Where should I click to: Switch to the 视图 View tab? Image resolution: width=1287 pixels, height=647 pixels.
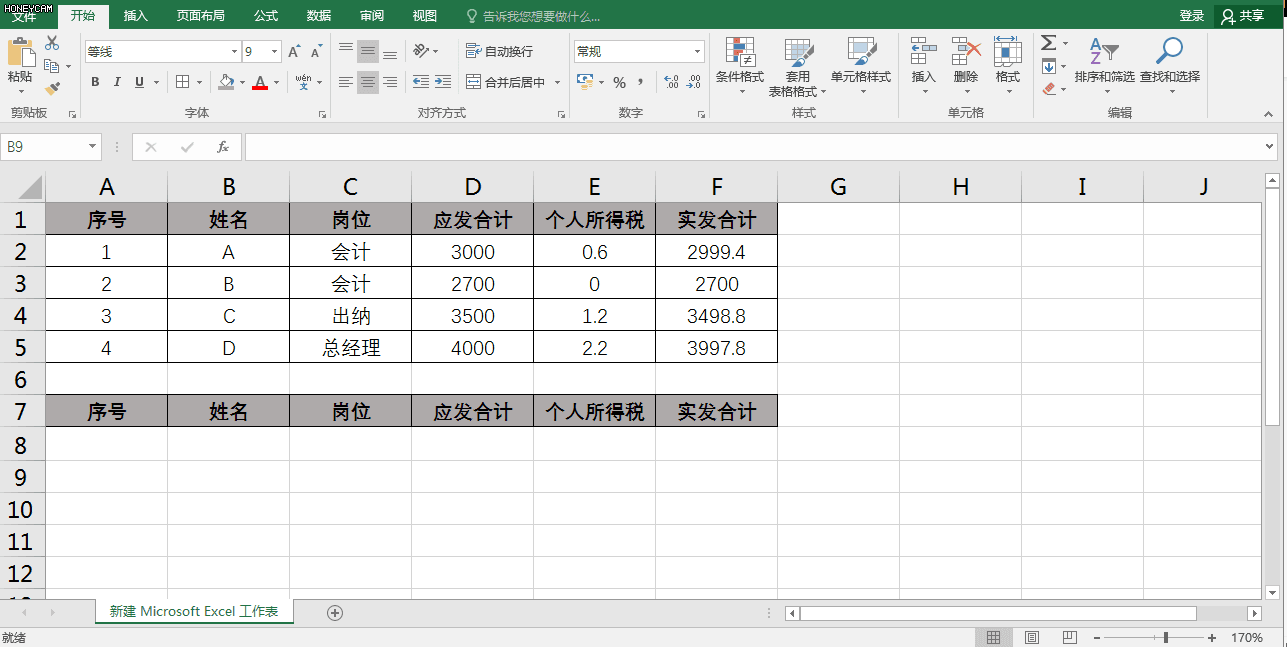click(425, 16)
